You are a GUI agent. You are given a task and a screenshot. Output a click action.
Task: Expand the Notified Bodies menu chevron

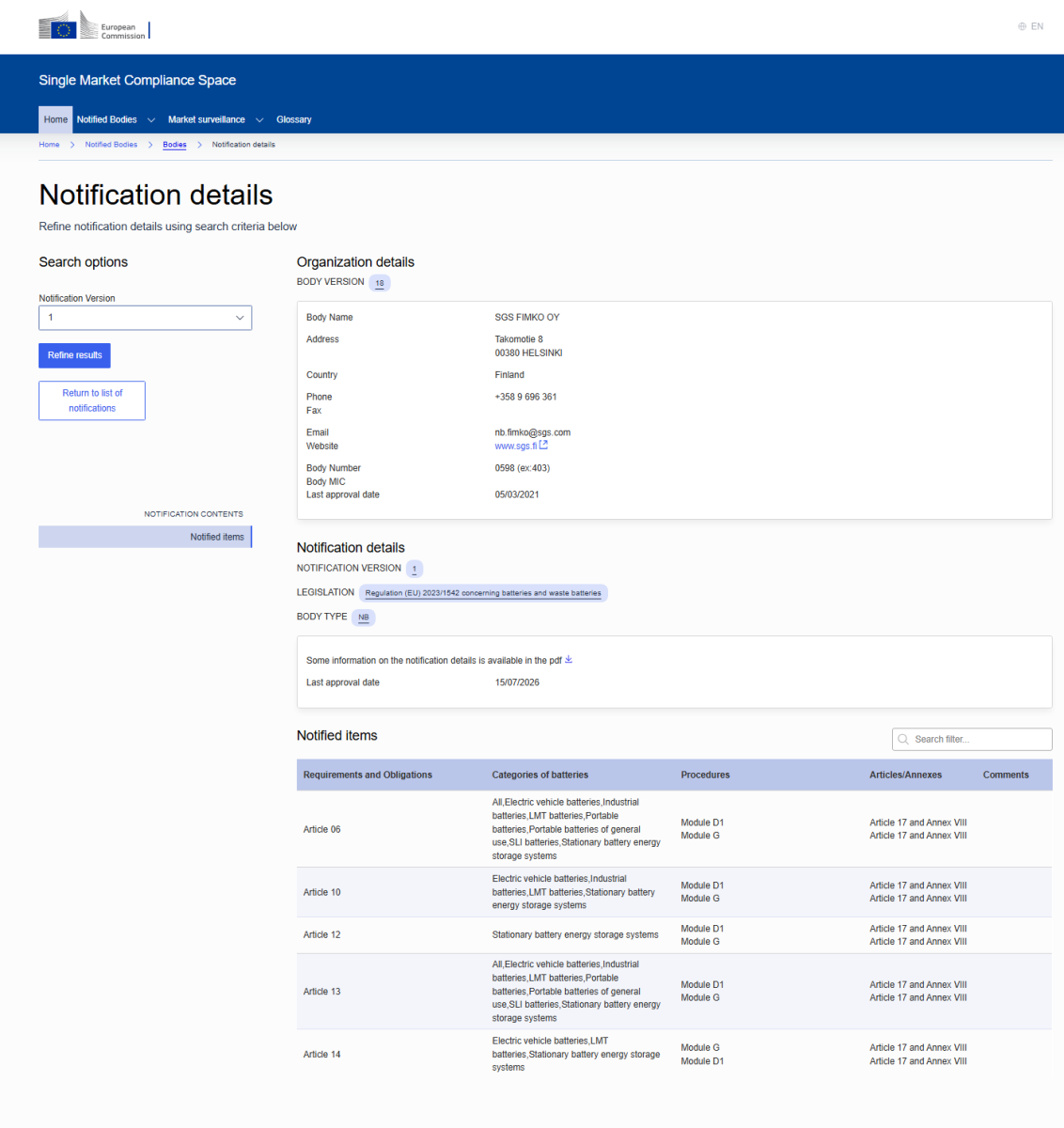(150, 120)
